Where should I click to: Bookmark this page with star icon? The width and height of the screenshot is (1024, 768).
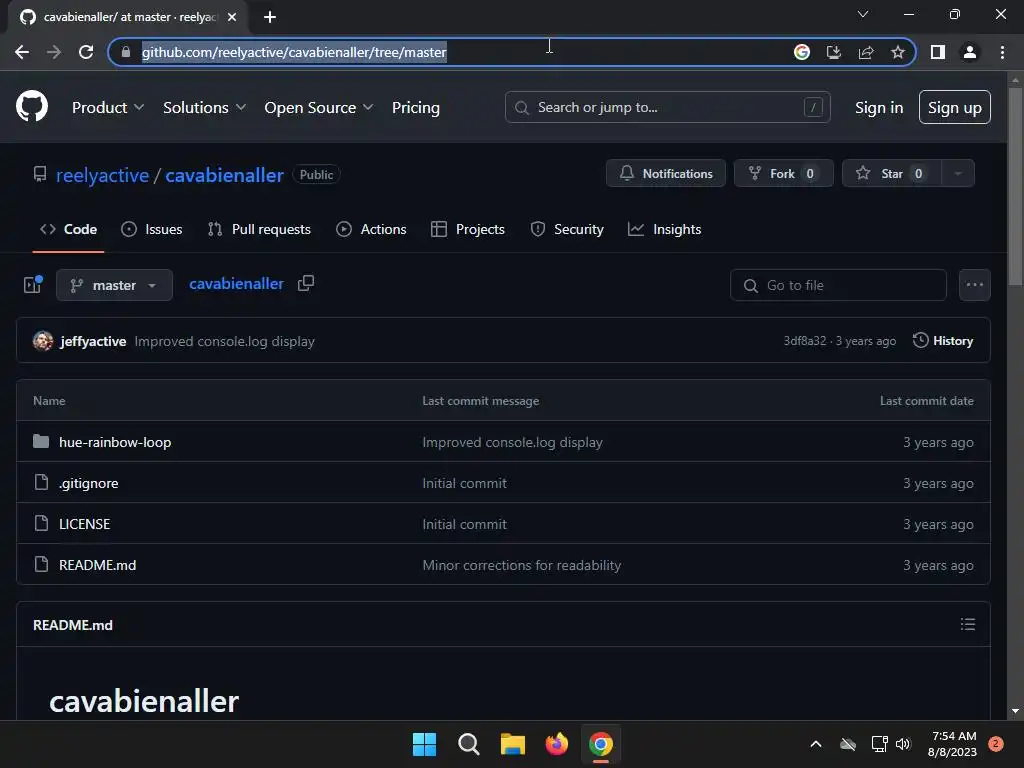click(x=898, y=52)
